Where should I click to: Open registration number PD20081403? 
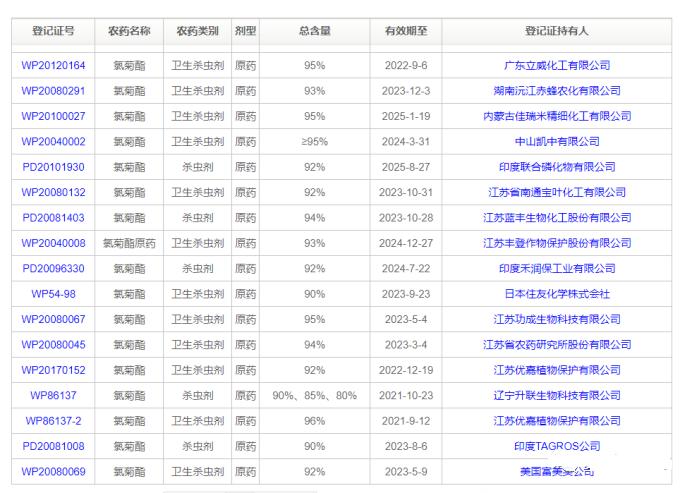coord(53,218)
